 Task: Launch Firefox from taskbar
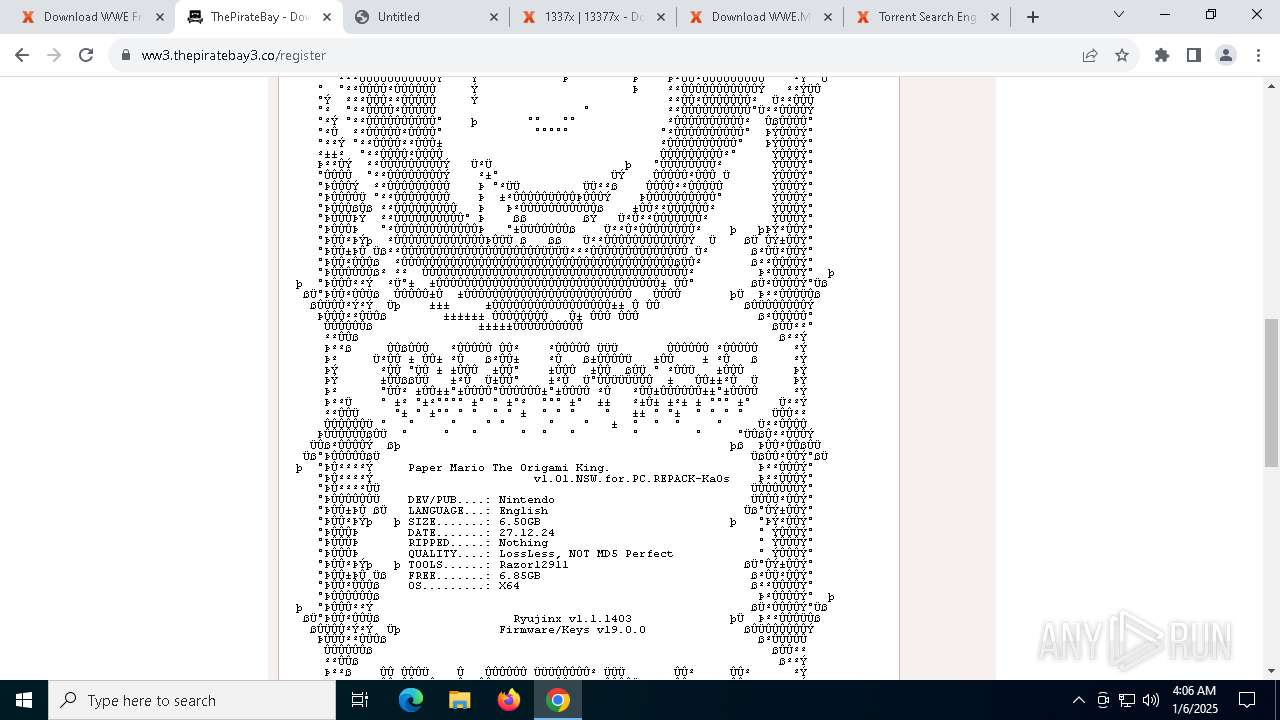point(508,700)
